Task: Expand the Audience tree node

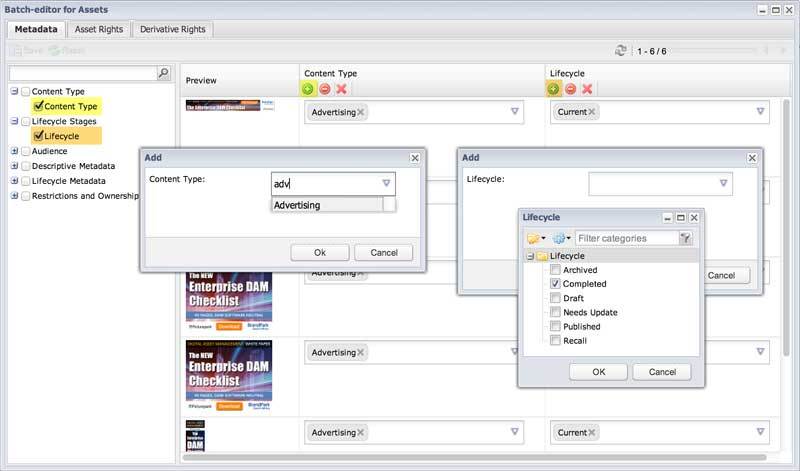Action: 14,151
